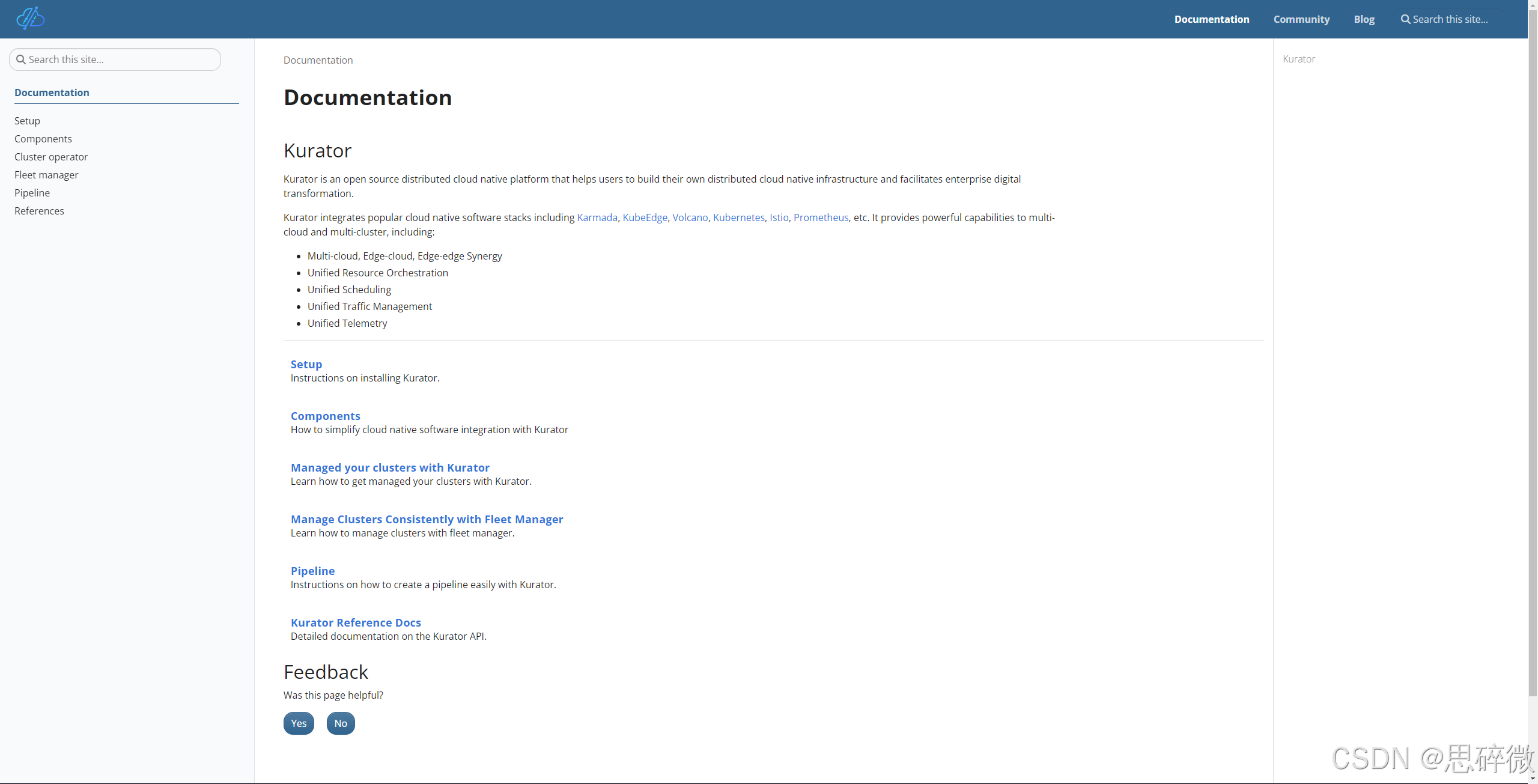Viewport: 1538px width, 784px height.
Task: Select the Documentation item in the top nav
Action: (1211, 19)
